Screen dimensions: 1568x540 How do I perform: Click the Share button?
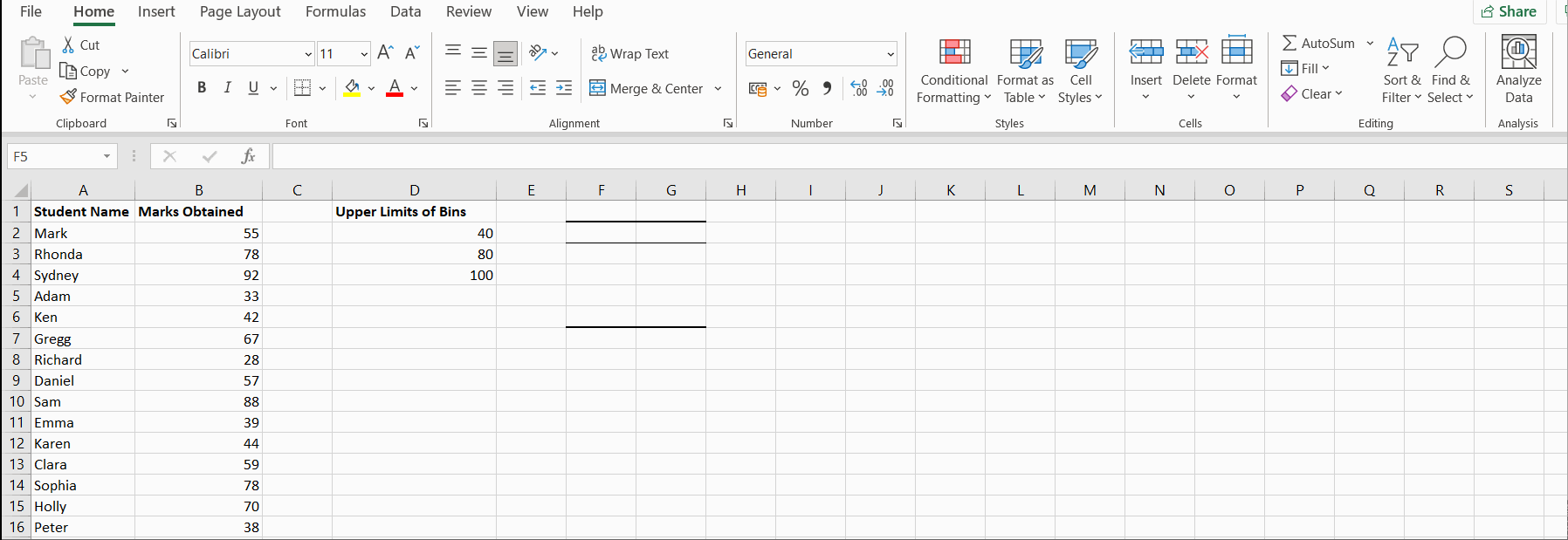coord(1510,11)
